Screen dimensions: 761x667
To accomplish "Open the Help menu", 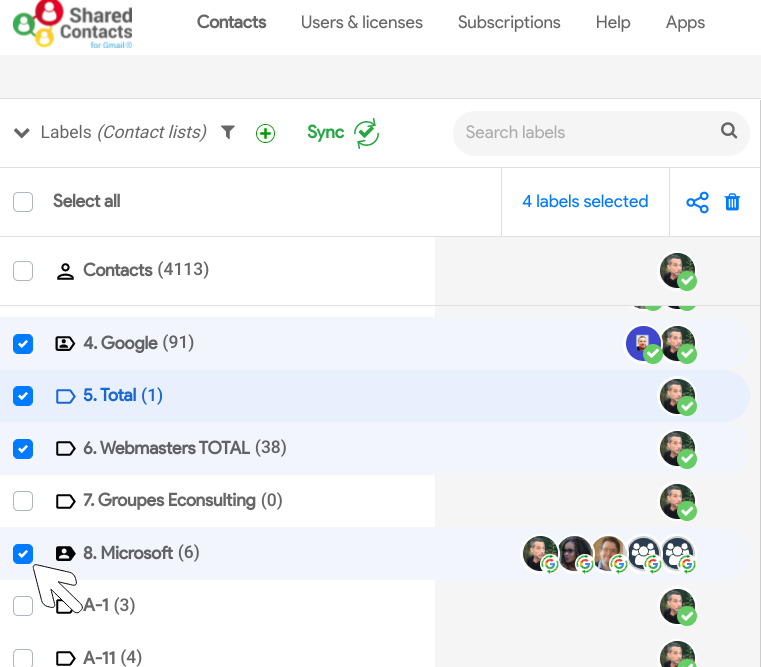I will [x=613, y=22].
